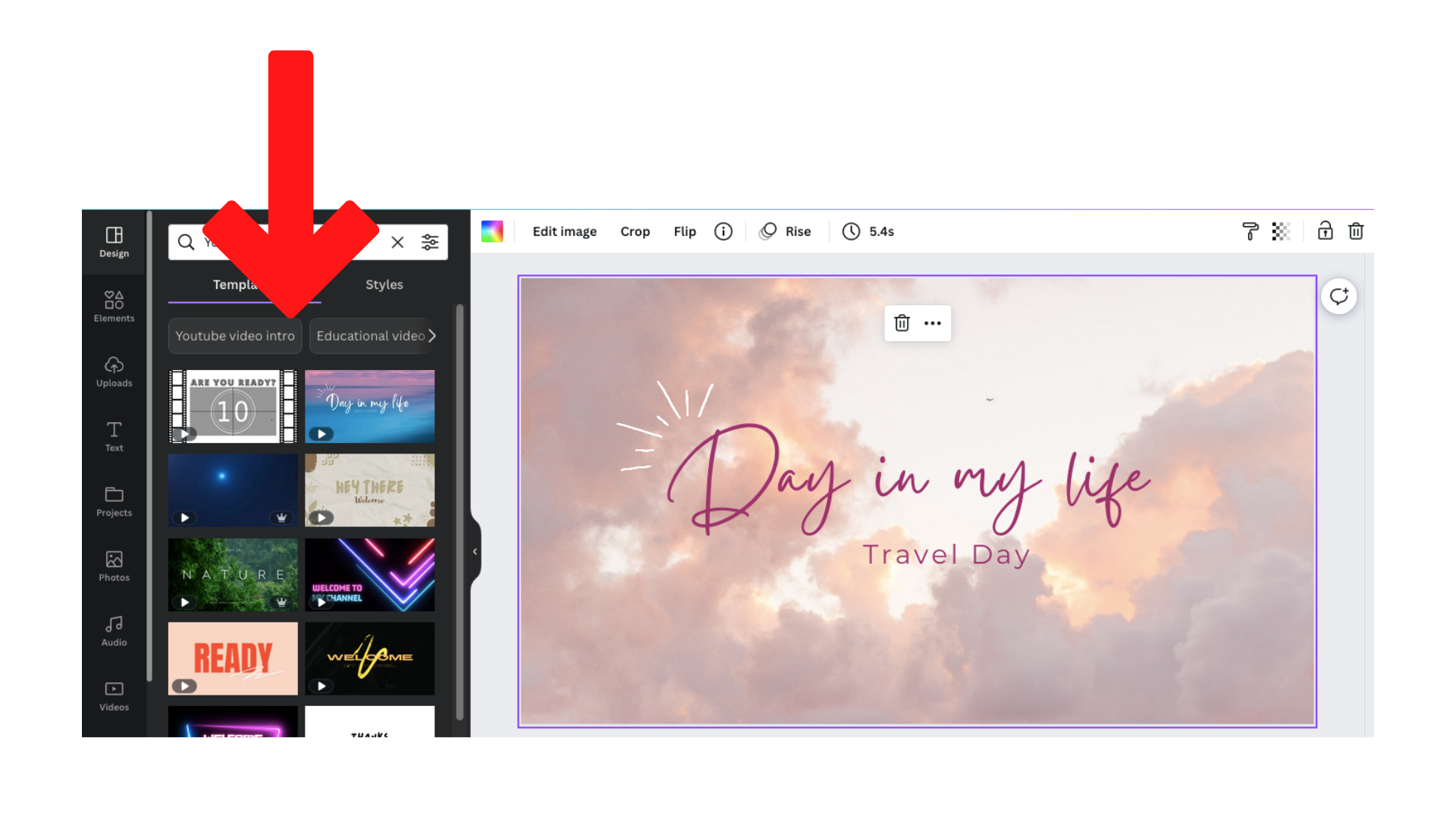Delete the element using the trash icon
This screenshot has height=819, width=1456.
coord(1357,231)
